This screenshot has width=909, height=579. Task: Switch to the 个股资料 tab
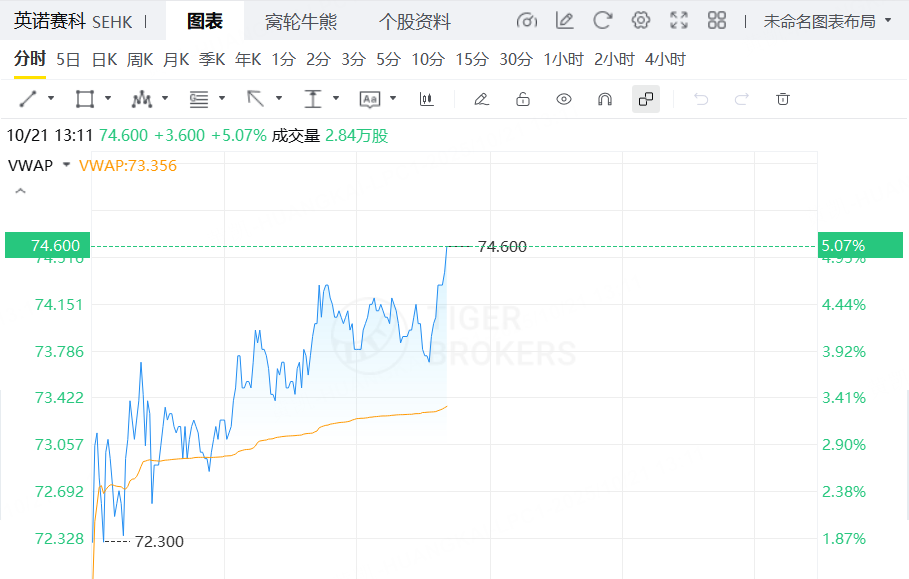click(414, 22)
